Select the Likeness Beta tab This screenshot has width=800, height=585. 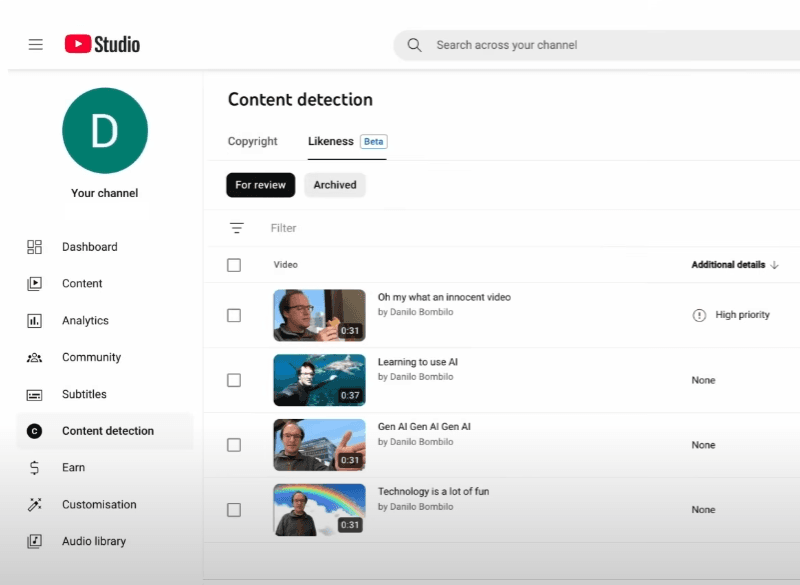click(x=346, y=142)
